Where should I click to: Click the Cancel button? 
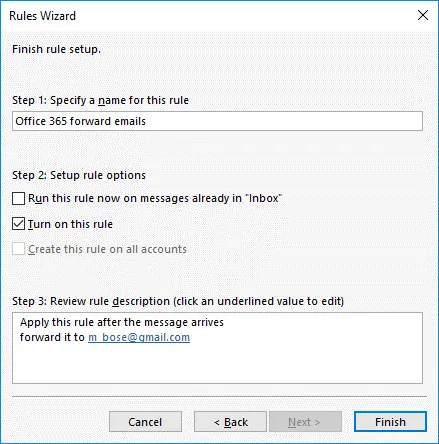pyautogui.click(x=145, y=422)
